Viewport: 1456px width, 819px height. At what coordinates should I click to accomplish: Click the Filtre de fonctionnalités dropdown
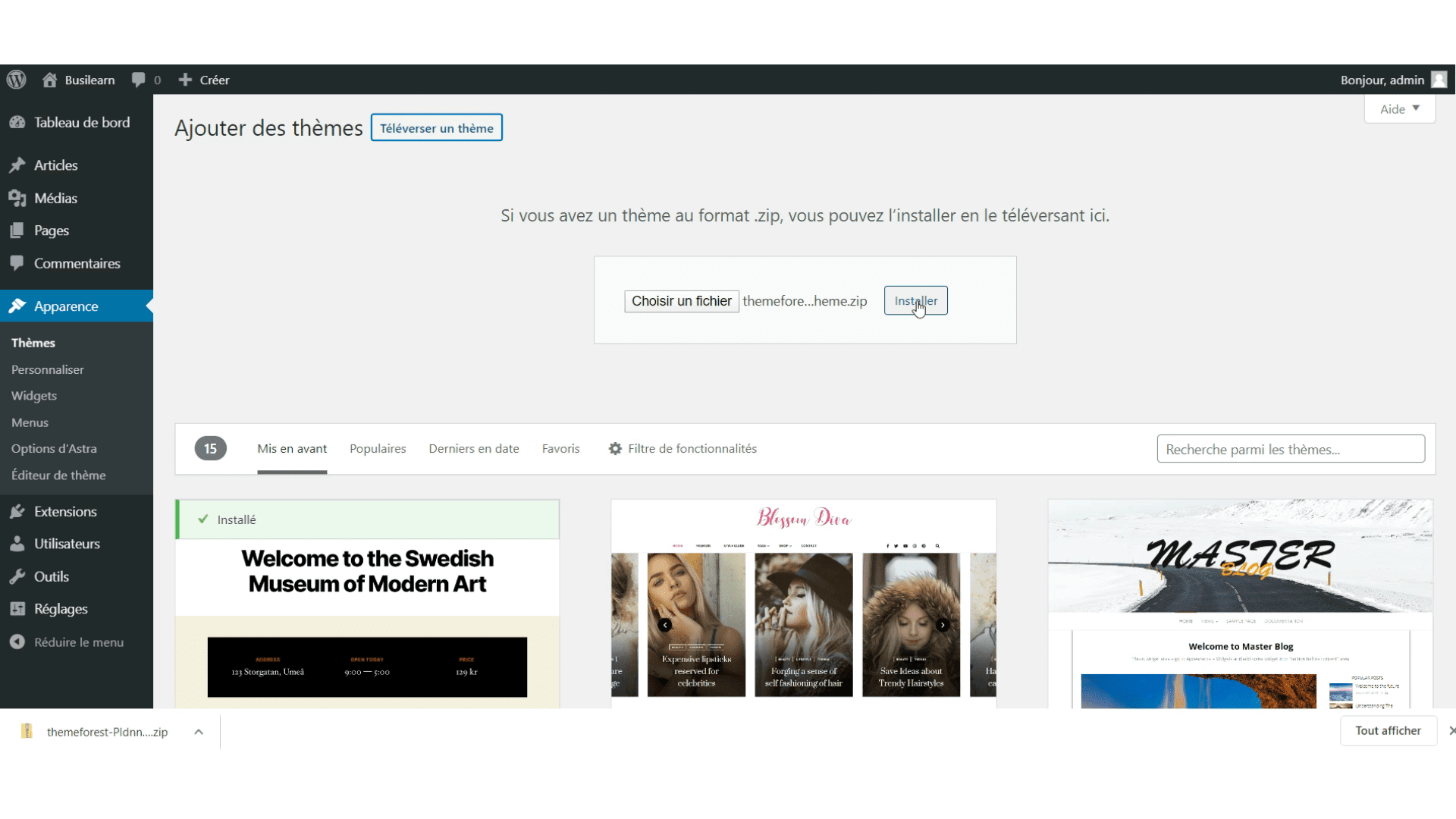pyautogui.click(x=682, y=448)
